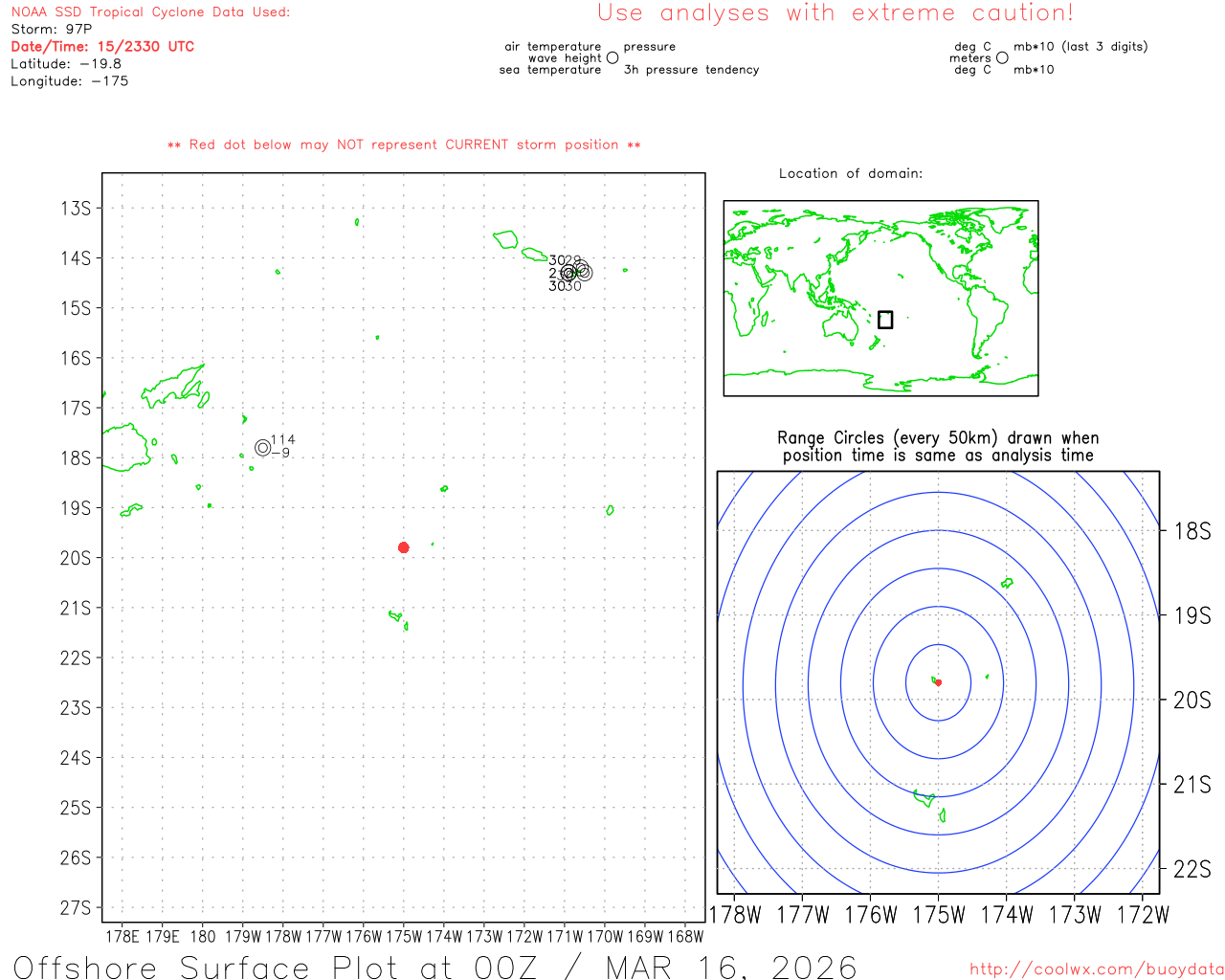Click the clustered station markers near 14S 171W
Viewport: 1225px width, 980px height.
point(575,272)
